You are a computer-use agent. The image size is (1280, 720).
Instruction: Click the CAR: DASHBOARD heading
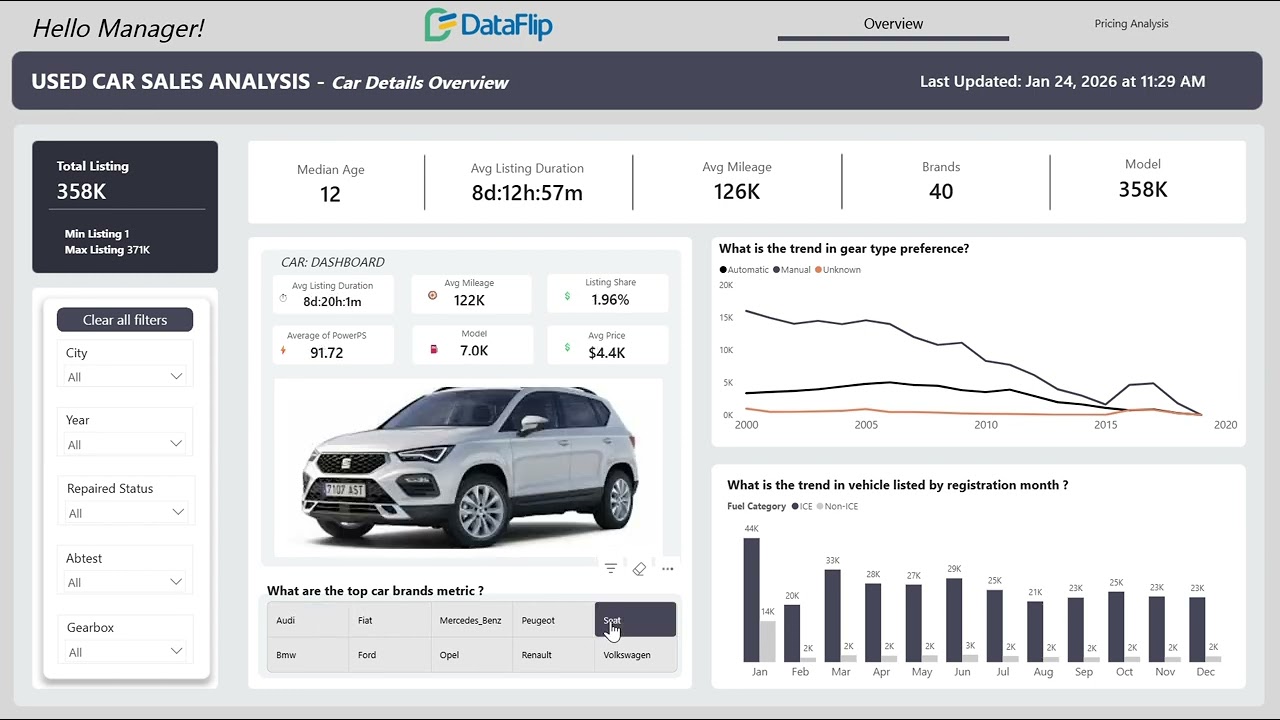332,263
